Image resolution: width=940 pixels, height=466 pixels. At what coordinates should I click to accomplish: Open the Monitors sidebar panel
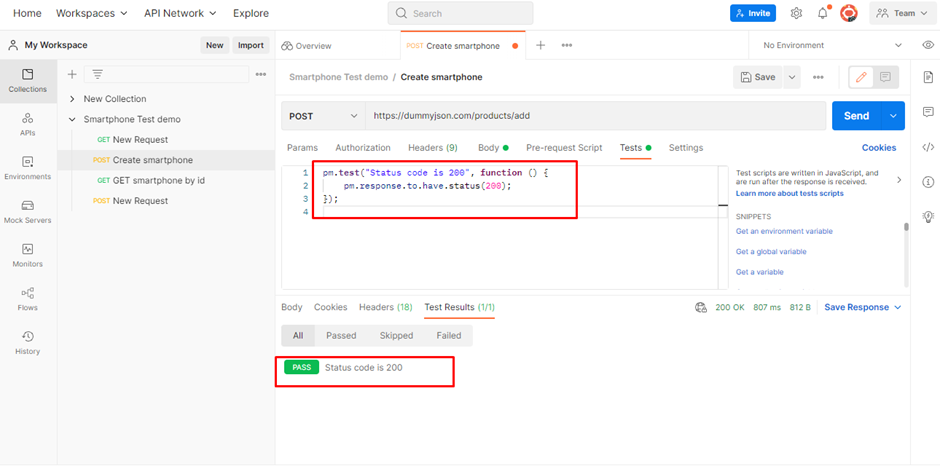coord(28,256)
